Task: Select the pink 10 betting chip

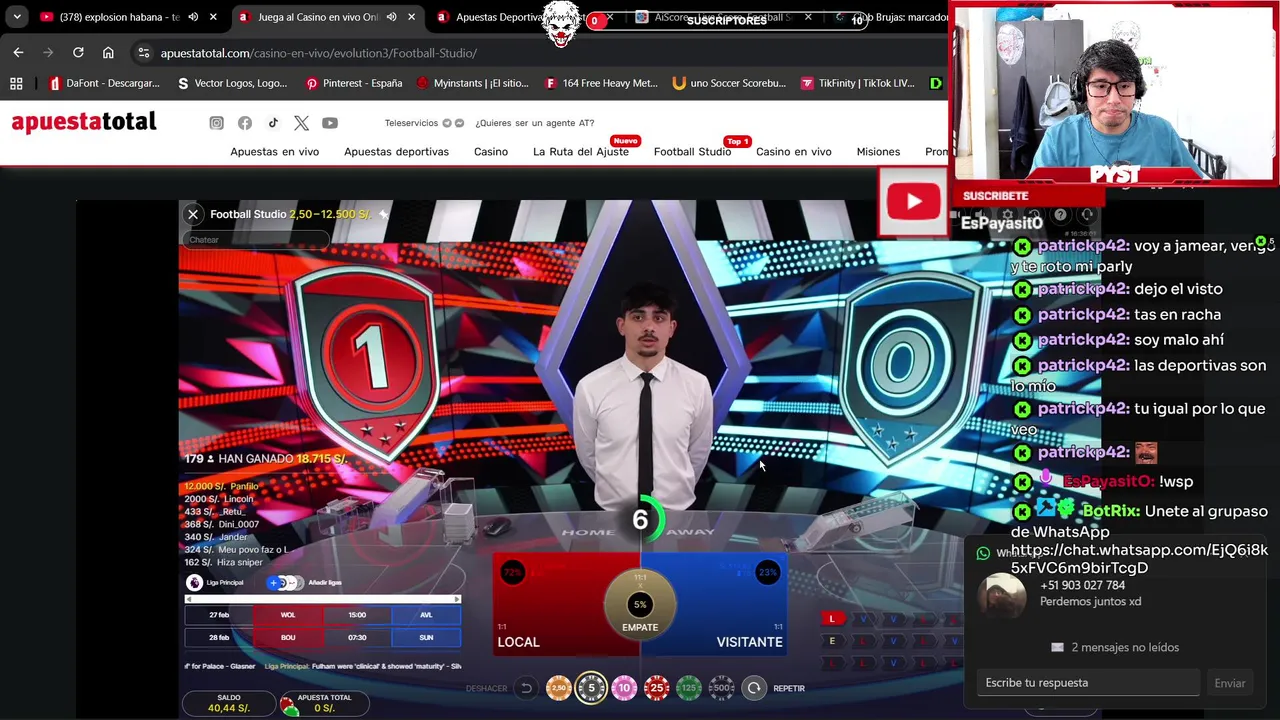Action: (x=624, y=688)
